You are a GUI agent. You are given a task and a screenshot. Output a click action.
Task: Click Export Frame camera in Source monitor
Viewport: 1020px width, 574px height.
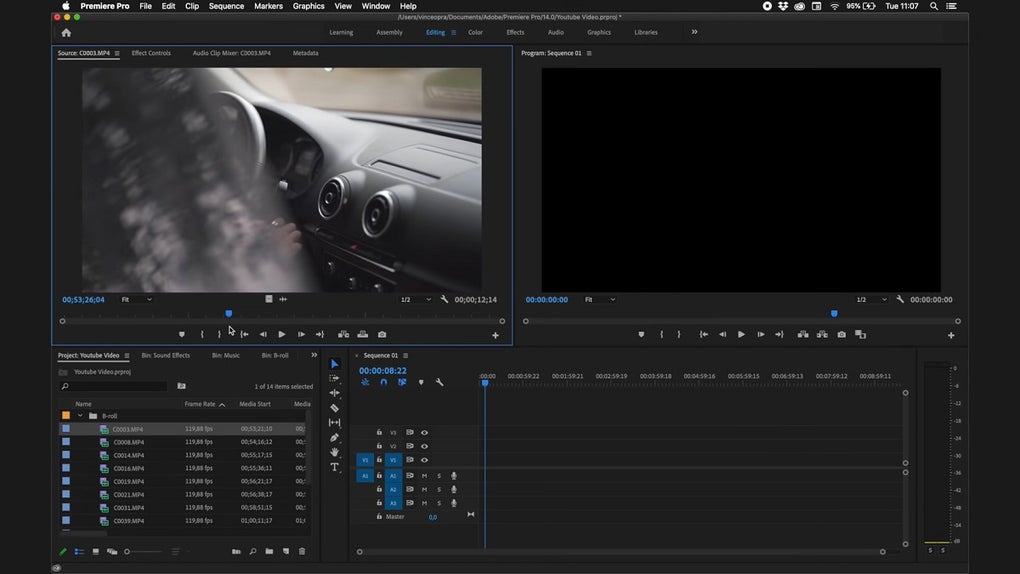[x=382, y=334]
